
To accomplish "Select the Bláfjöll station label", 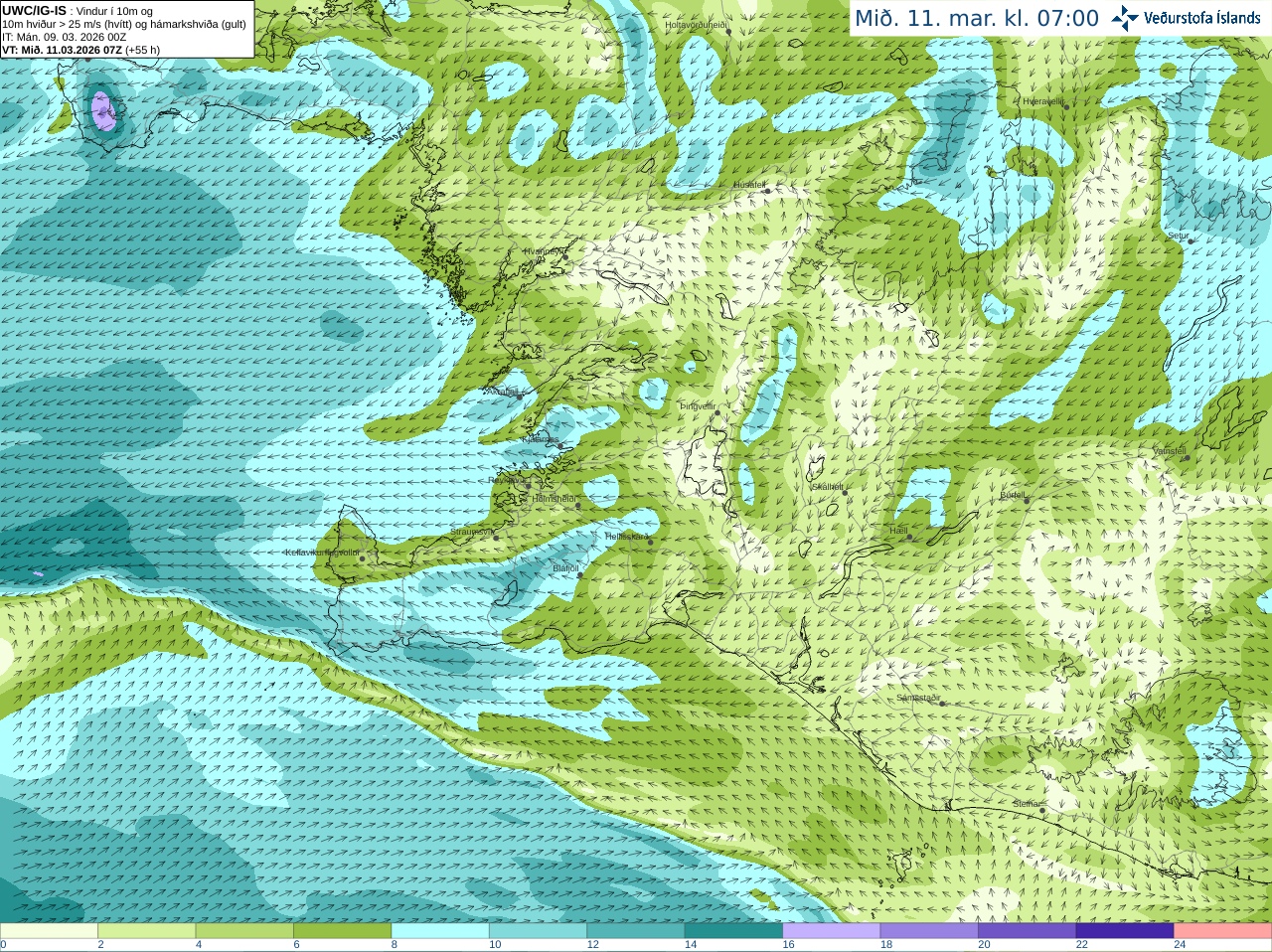I will [565, 568].
